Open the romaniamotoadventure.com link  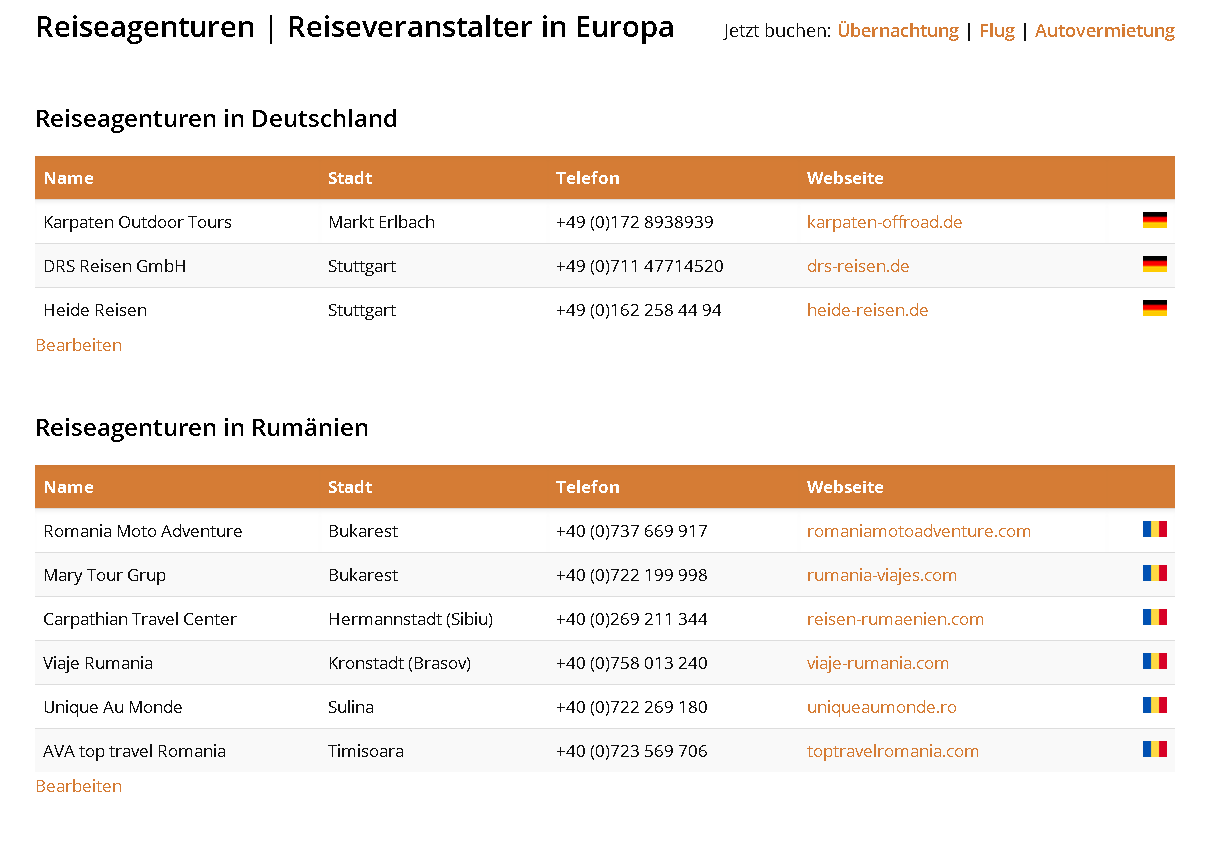coord(918,531)
